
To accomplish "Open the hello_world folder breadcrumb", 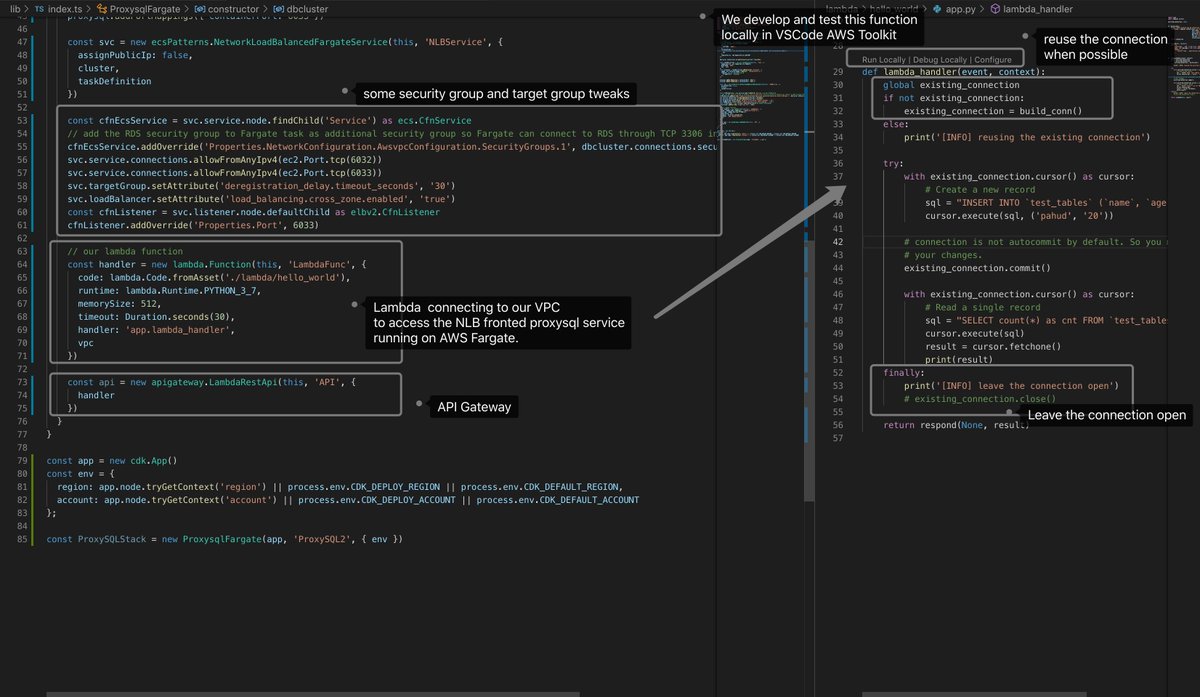I will [895, 8].
